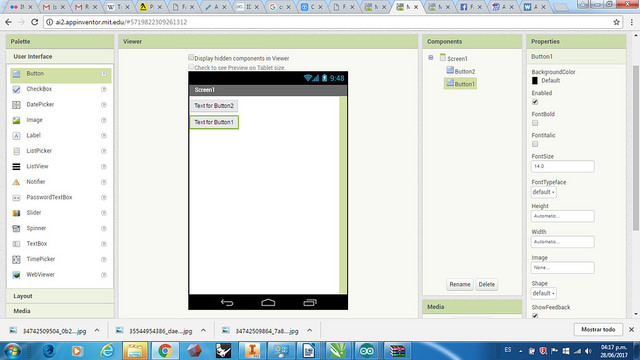Screen dimensions: 640x360
Task: Select the Label palette icon
Action: coord(16,136)
